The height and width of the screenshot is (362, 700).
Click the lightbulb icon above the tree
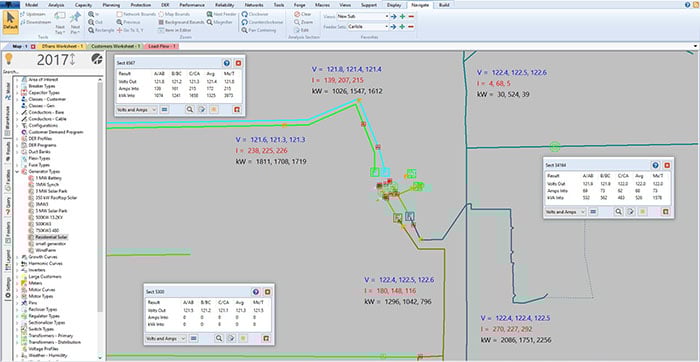coord(8,59)
